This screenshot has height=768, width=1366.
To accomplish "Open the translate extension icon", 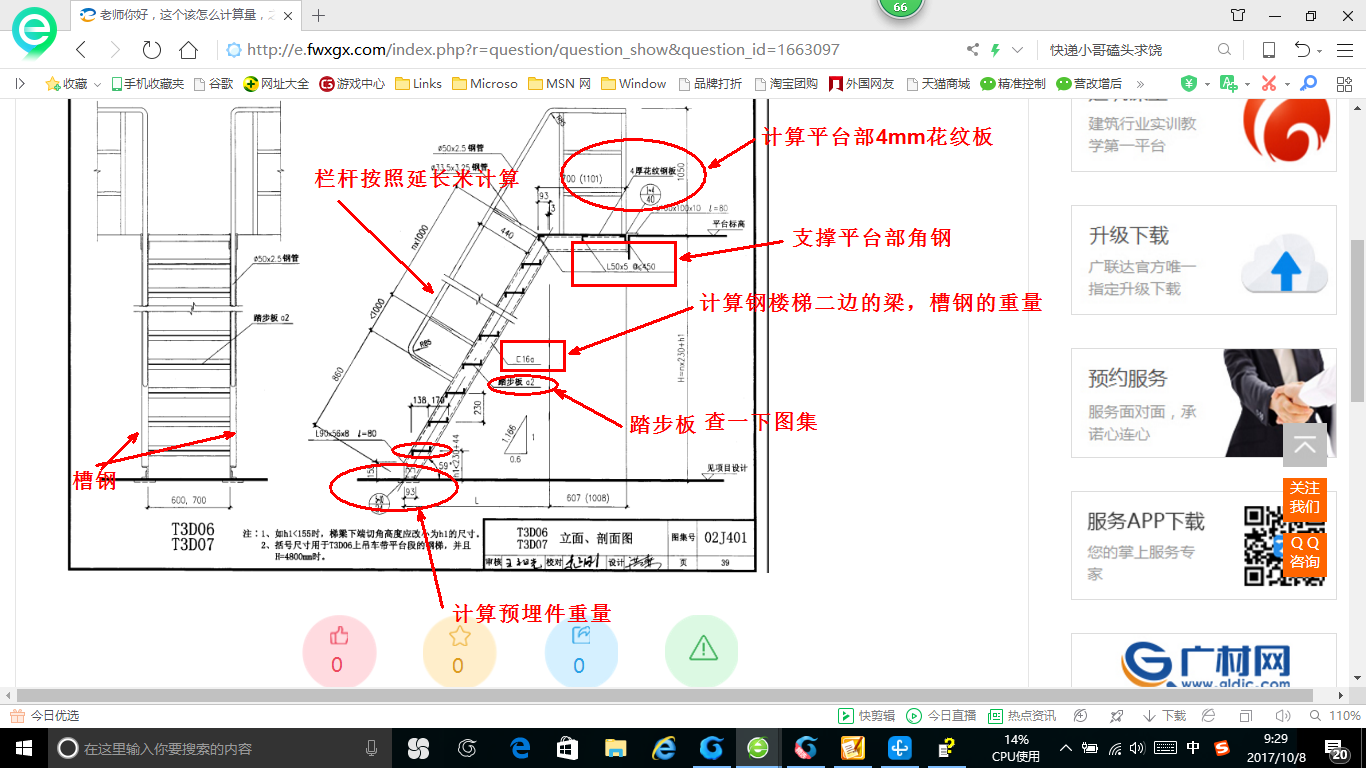I will (x=1229, y=84).
